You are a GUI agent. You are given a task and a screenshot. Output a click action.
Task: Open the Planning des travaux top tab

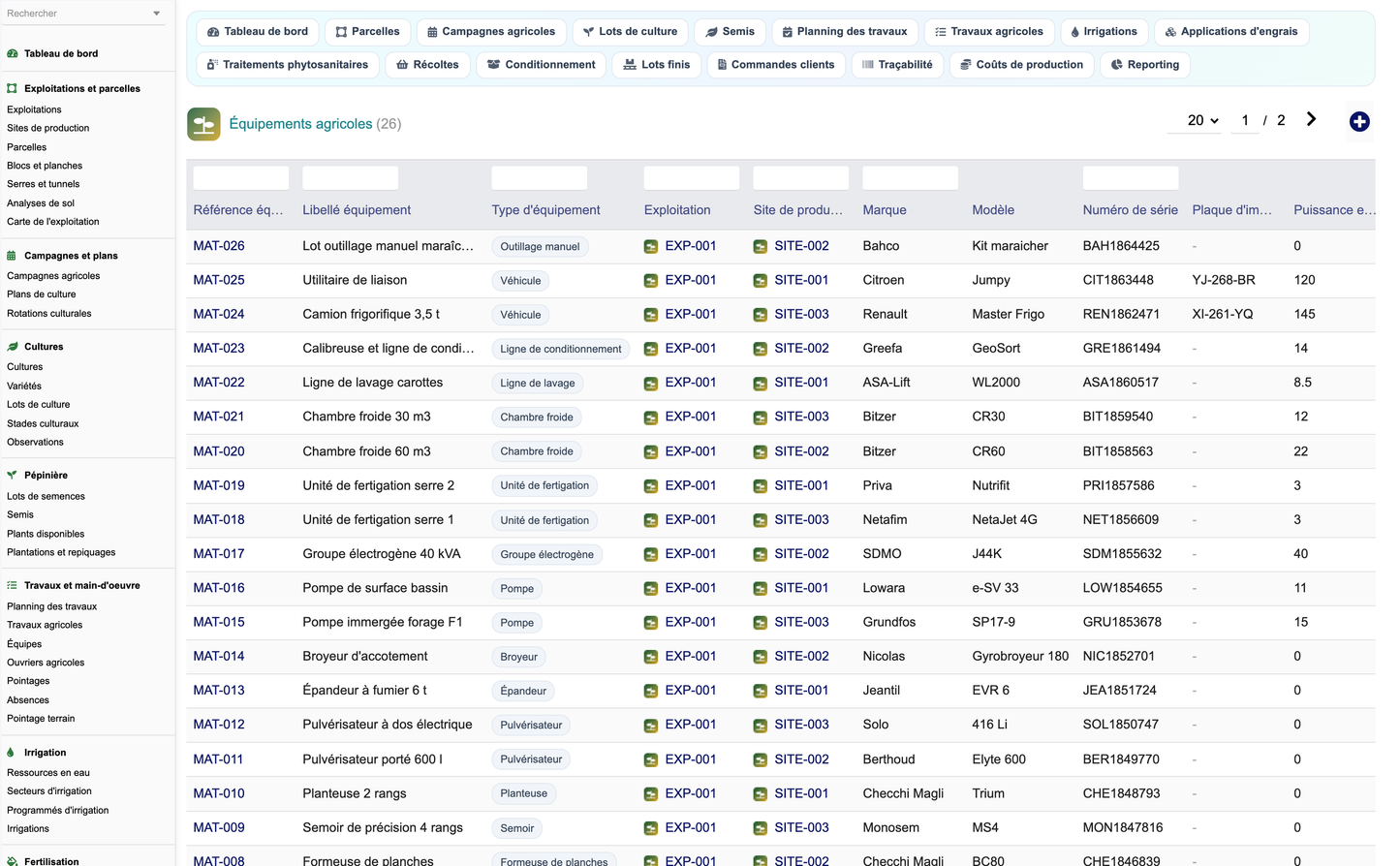[845, 32]
